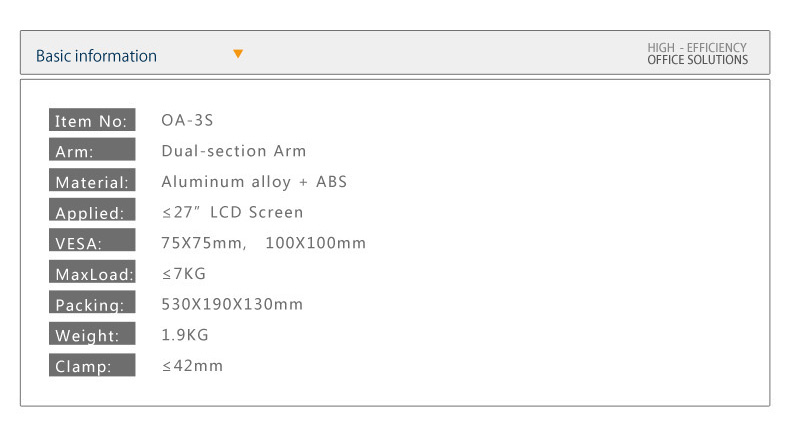790x442 pixels.
Task: Select the MaxLoad: label box
Action: (x=92, y=271)
